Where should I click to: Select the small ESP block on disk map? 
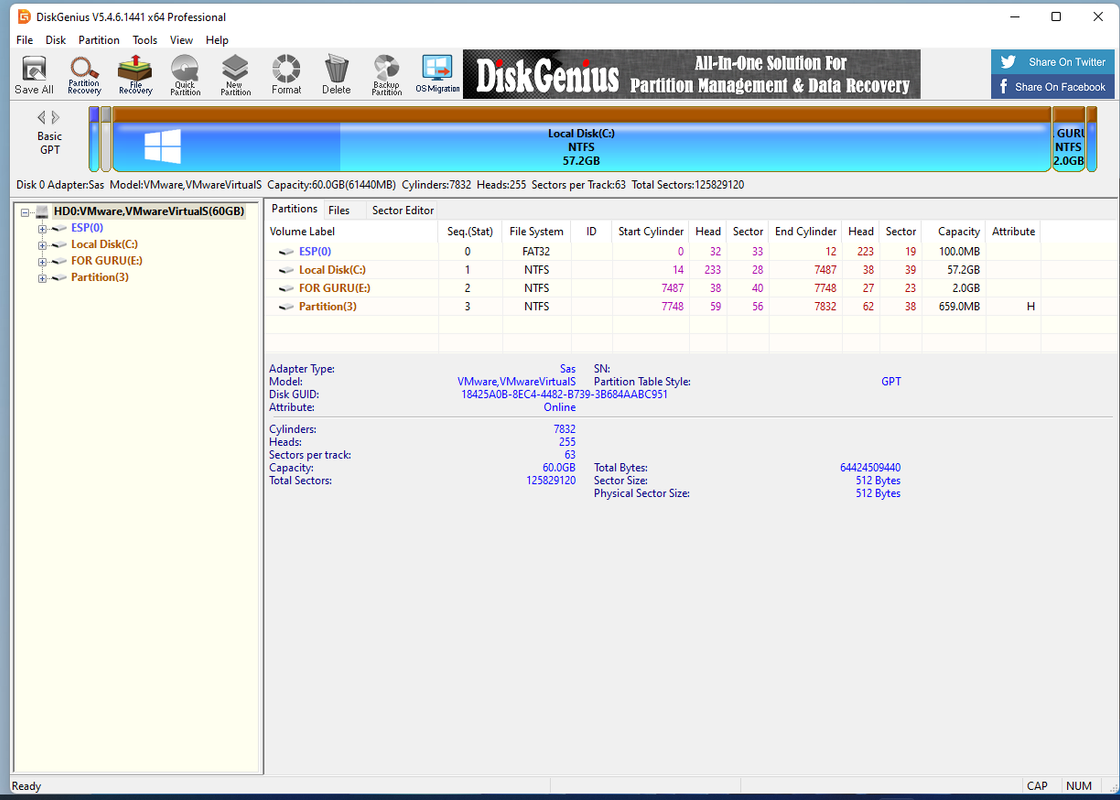[94, 139]
